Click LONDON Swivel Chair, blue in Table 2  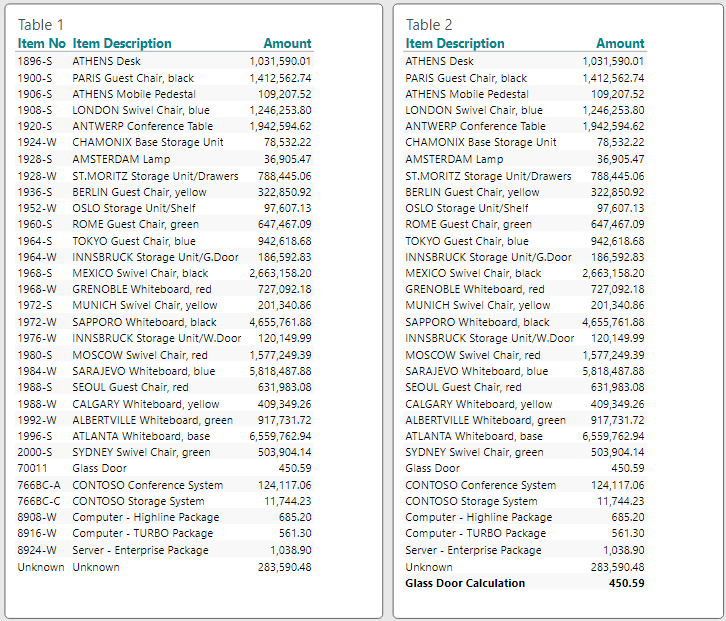pos(474,110)
